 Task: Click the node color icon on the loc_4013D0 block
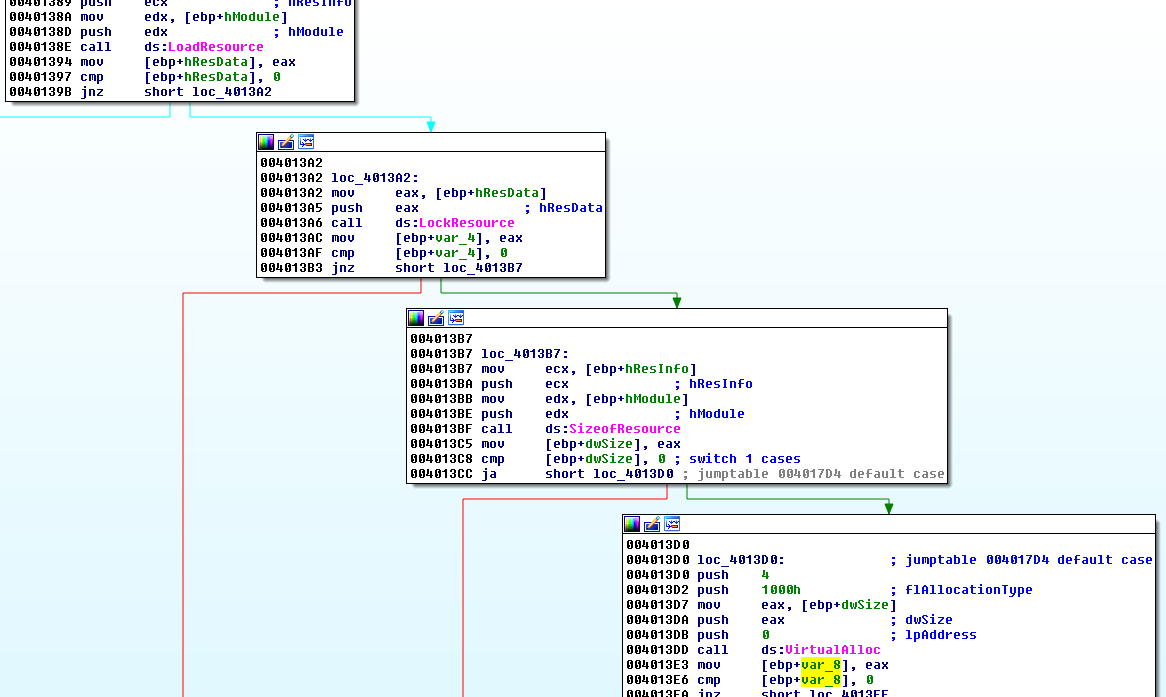click(x=632, y=524)
